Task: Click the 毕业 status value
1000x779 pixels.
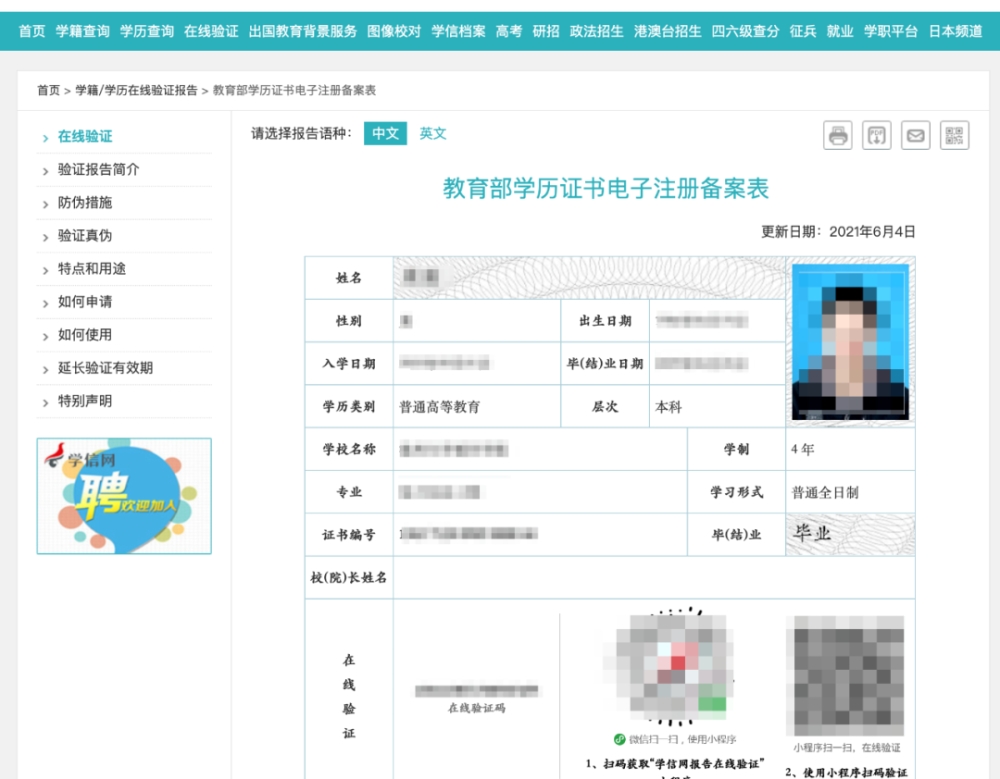Action: point(812,533)
